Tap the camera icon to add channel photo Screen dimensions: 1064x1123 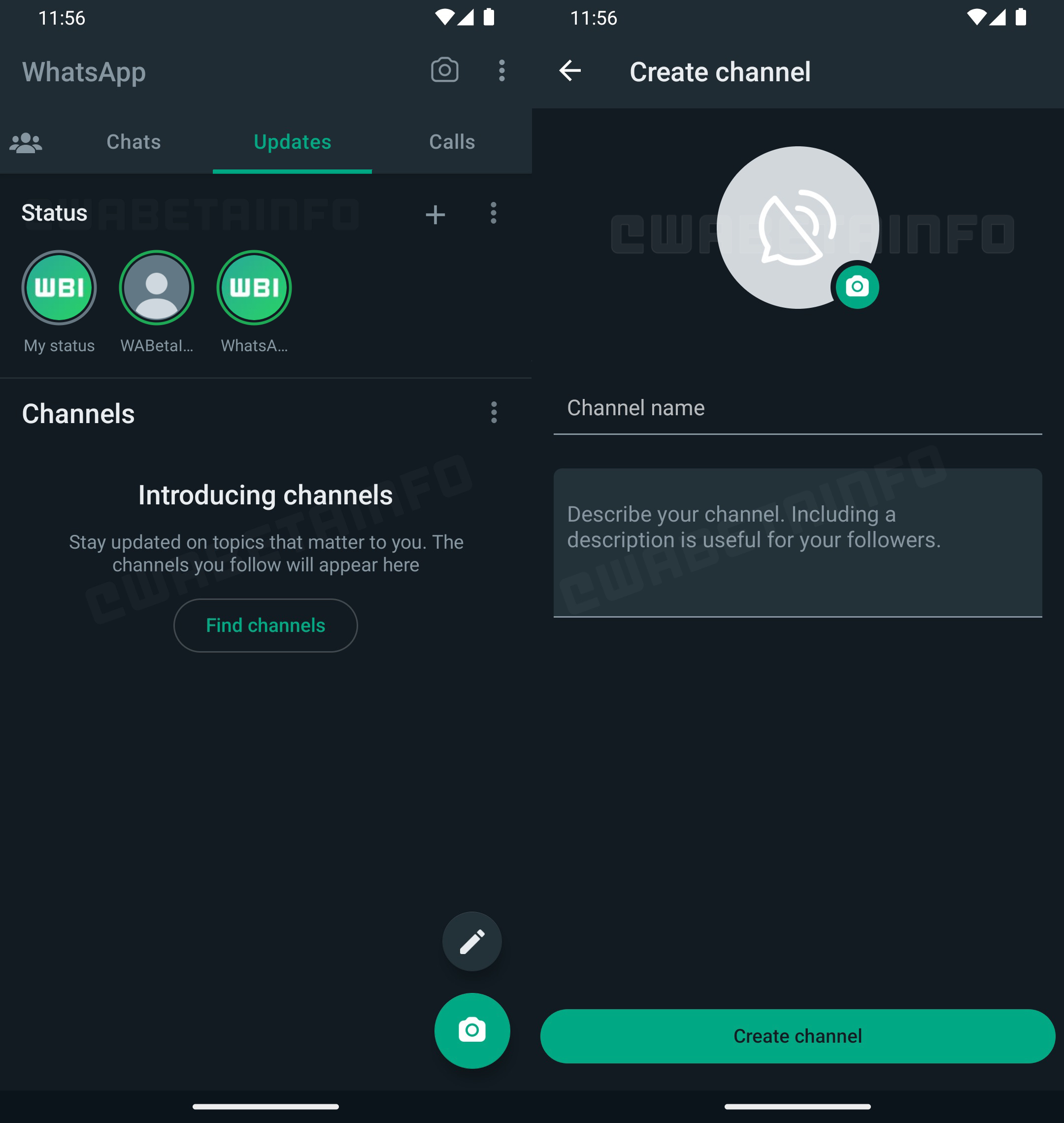(x=855, y=287)
